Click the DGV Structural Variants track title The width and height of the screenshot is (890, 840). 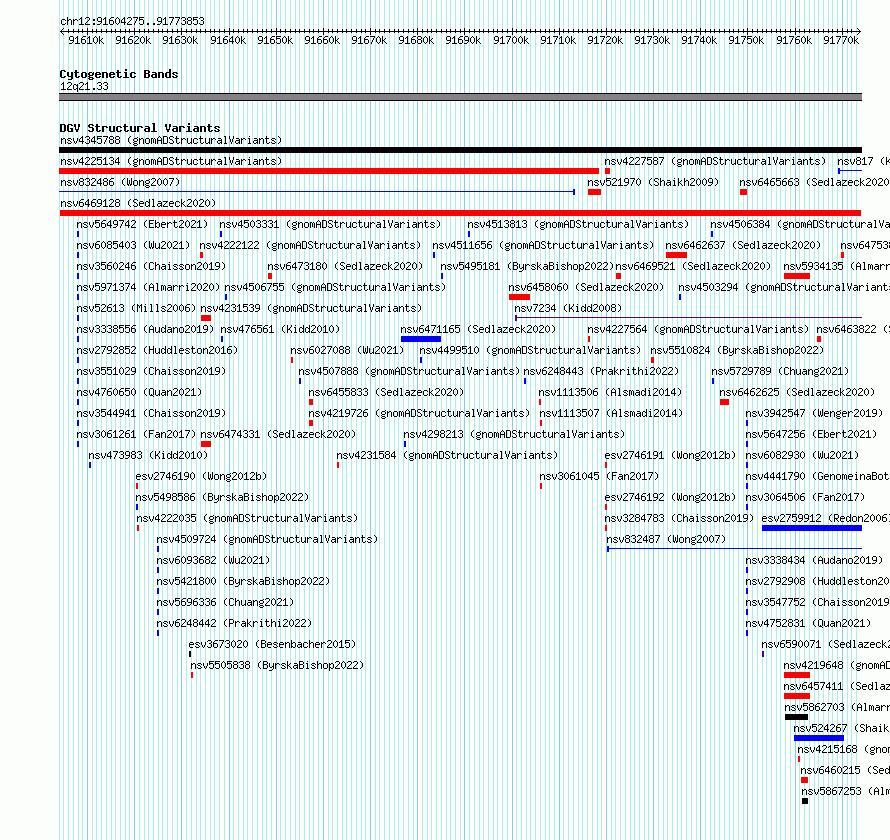(140, 128)
